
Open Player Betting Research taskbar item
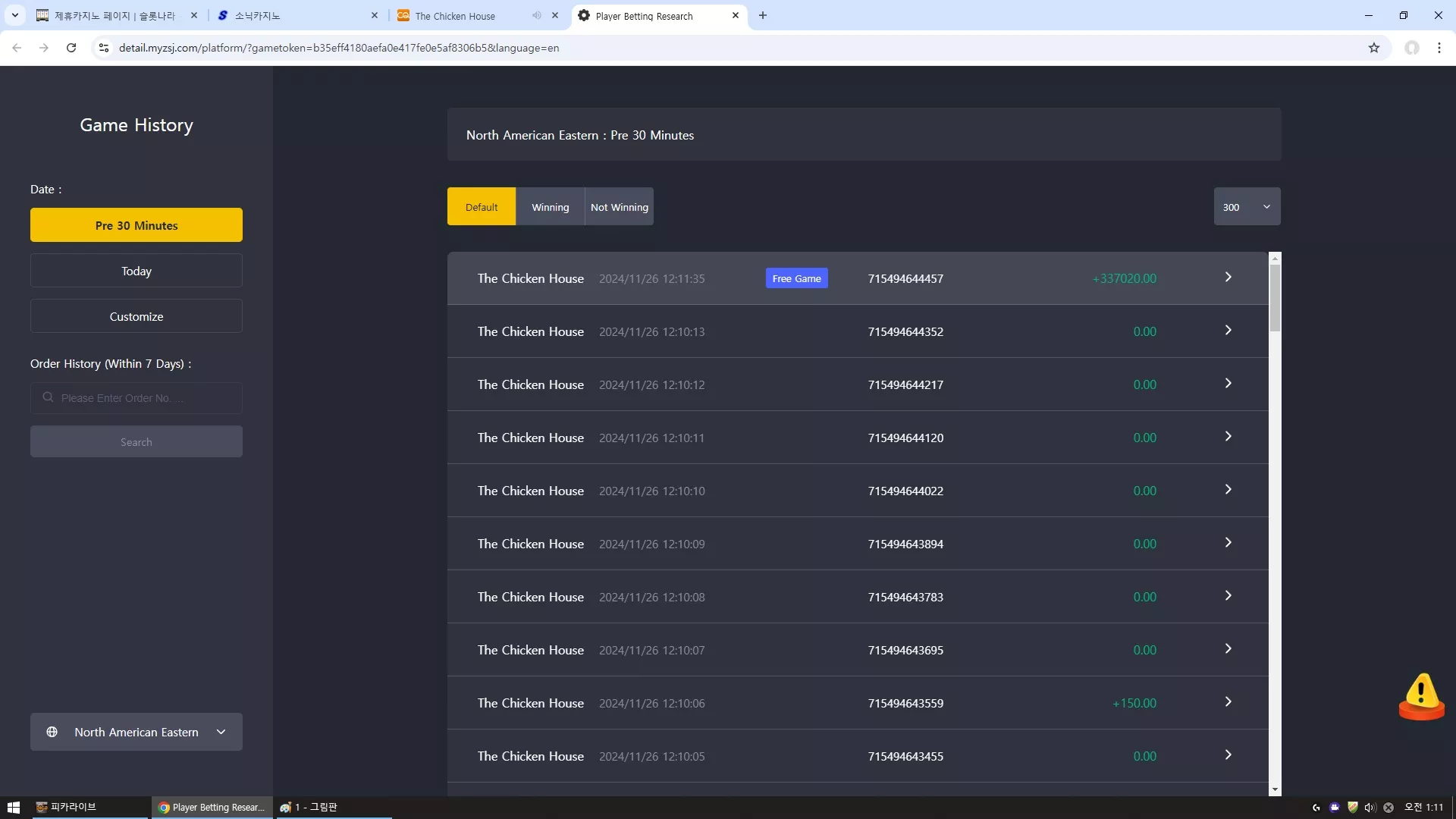pos(212,808)
